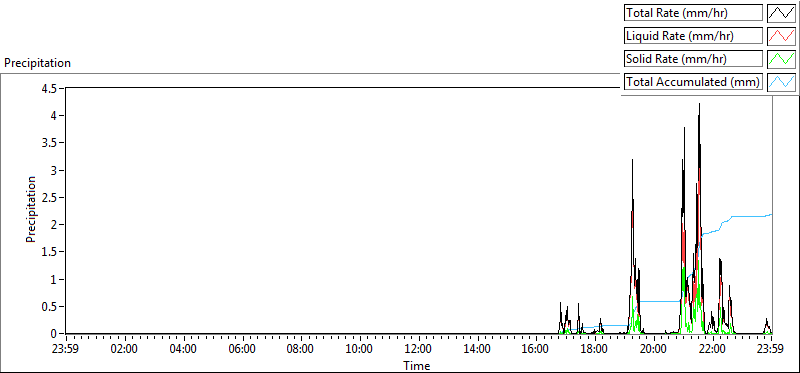This screenshot has height=373, width=800.
Task: Open the Total Rate black plot icon
Action: pyautogui.click(x=781, y=13)
